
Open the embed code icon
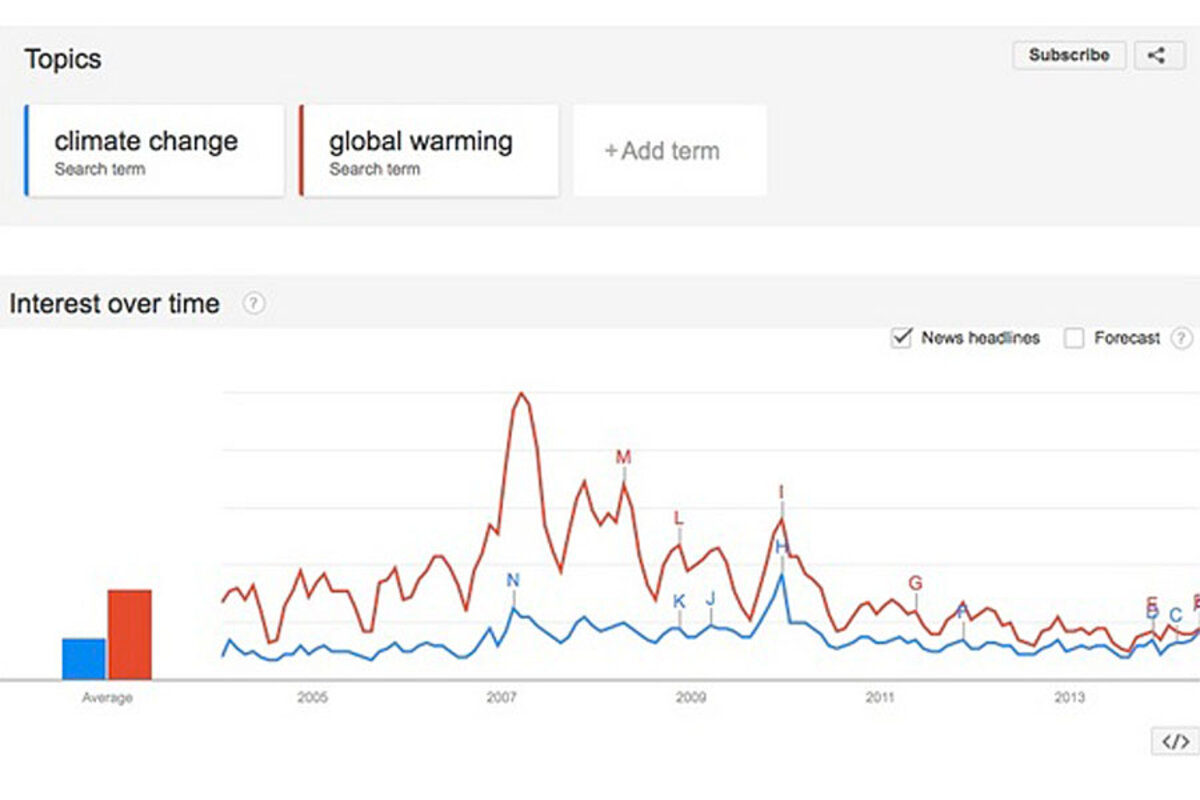click(1176, 741)
